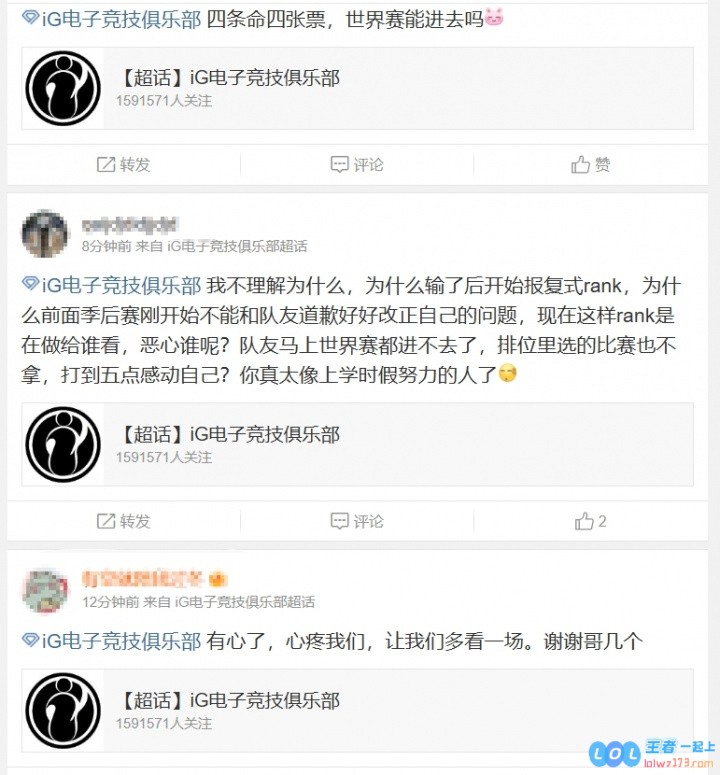Click the iG logo in the top super-topic card
This screenshot has height=775, width=720.
coord(63,88)
